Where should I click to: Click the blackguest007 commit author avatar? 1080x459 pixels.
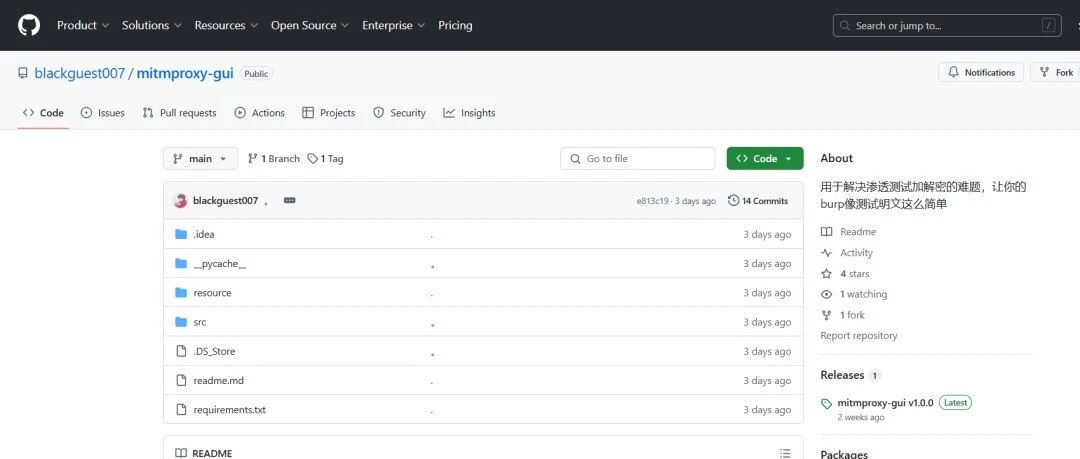[180, 201]
